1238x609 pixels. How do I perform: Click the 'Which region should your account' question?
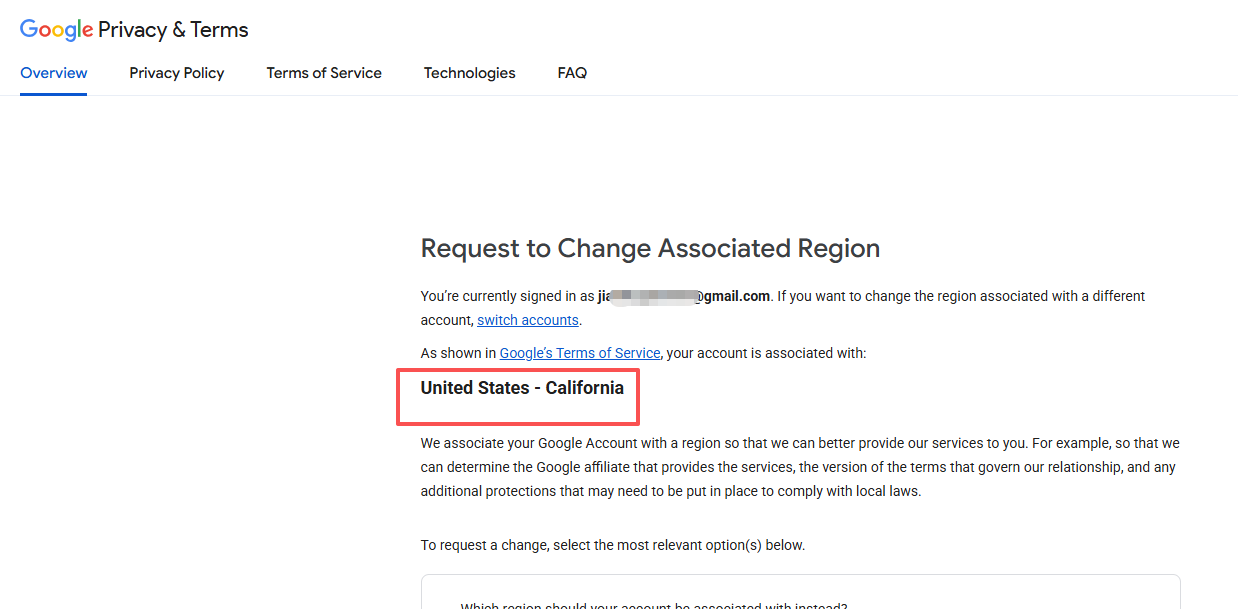(654, 605)
